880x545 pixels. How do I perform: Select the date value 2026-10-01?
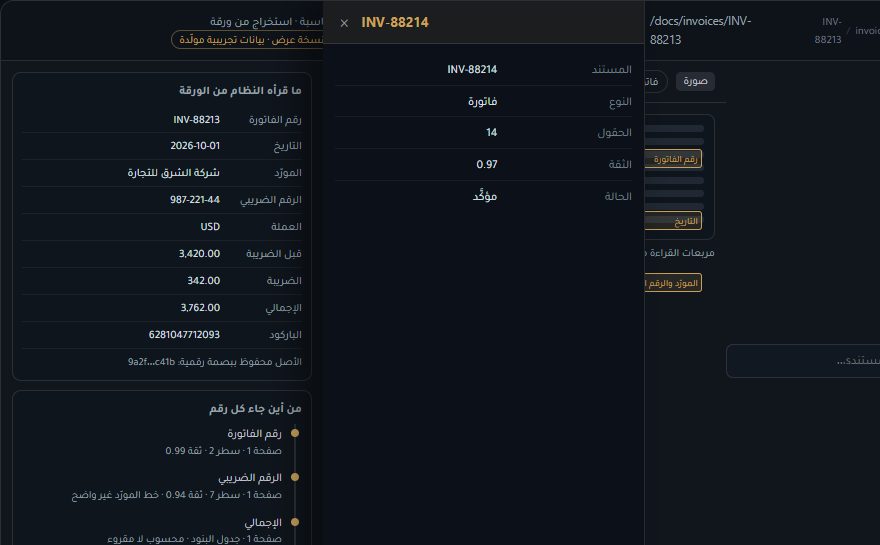(195, 145)
